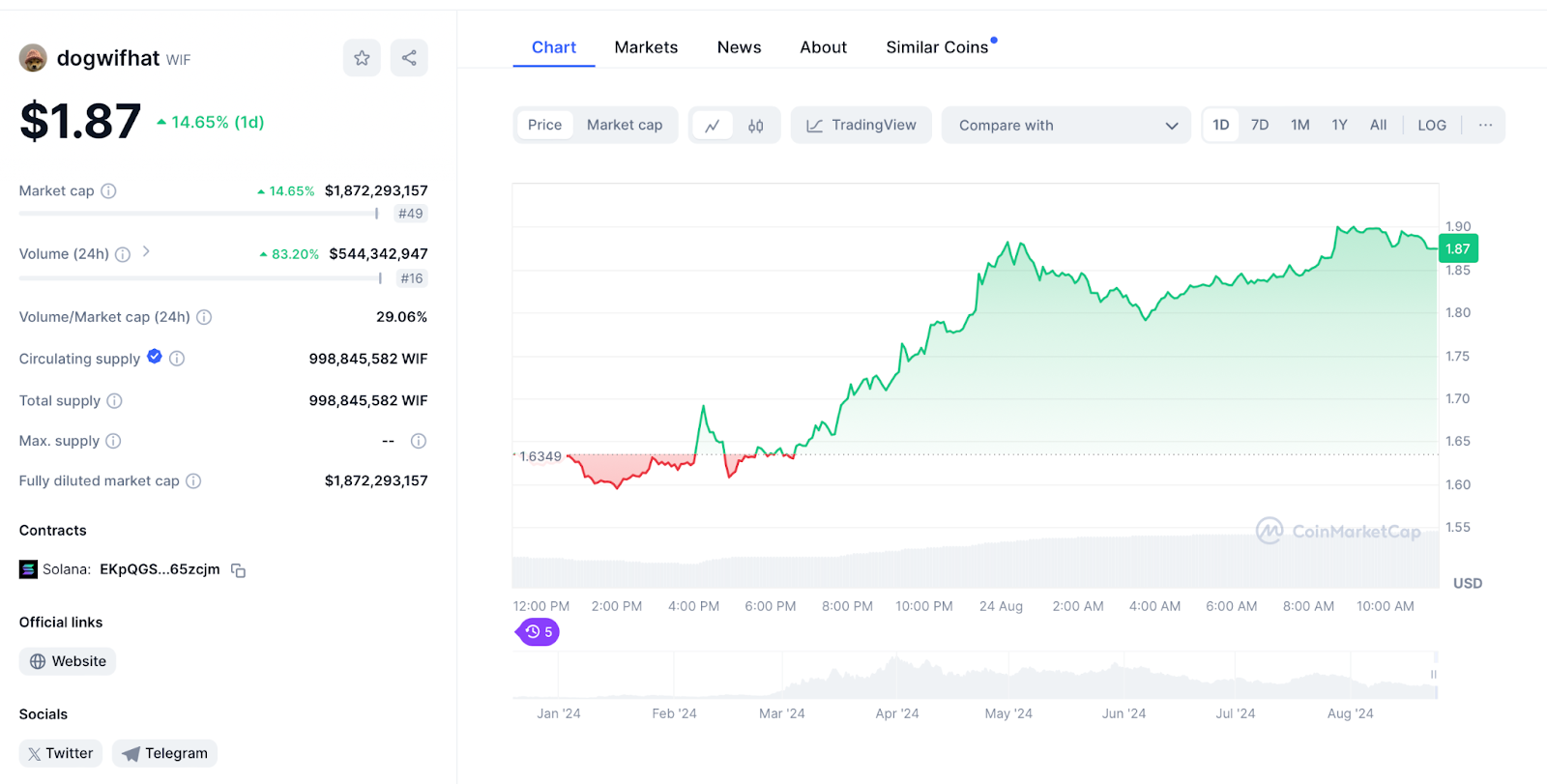The width and height of the screenshot is (1547, 784).
Task: Select the 7D time range
Action: pyautogui.click(x=1260, y=125)
